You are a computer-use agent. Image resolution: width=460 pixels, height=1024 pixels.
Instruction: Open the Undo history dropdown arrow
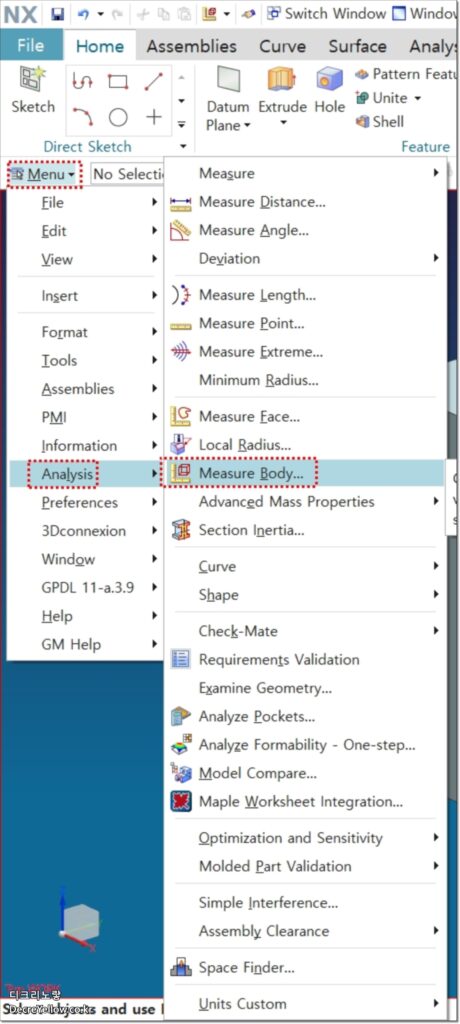pyautogui.click(x=100, y=13)
